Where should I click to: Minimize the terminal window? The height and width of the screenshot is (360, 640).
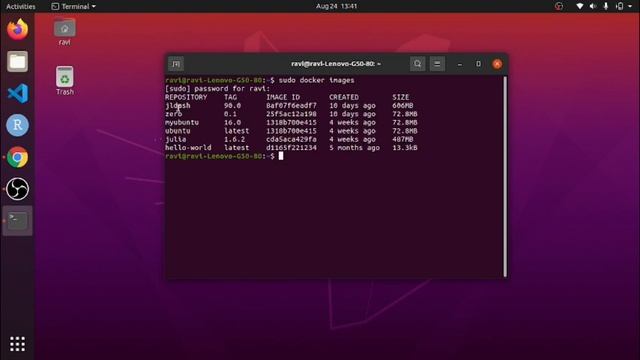click(460, 64)
